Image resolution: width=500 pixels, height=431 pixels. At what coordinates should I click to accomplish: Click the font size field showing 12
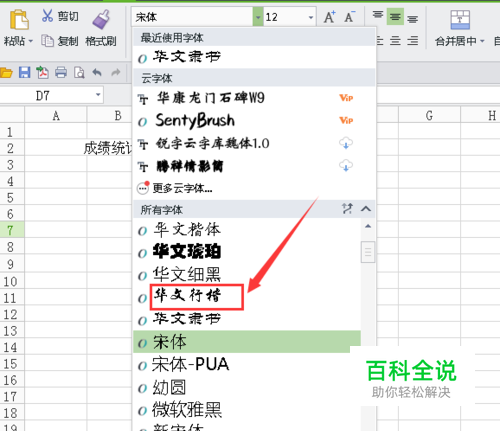click(285, 17)
